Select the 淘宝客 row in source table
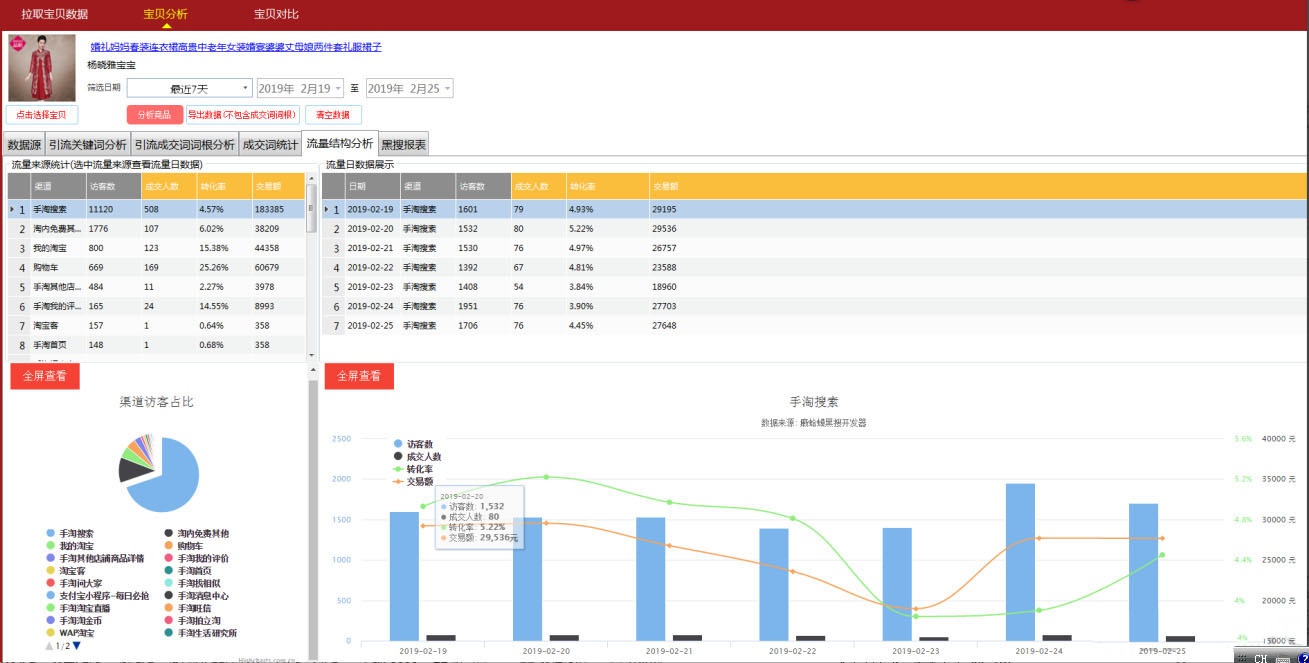 pyautogui.click(x=157, y=325)
